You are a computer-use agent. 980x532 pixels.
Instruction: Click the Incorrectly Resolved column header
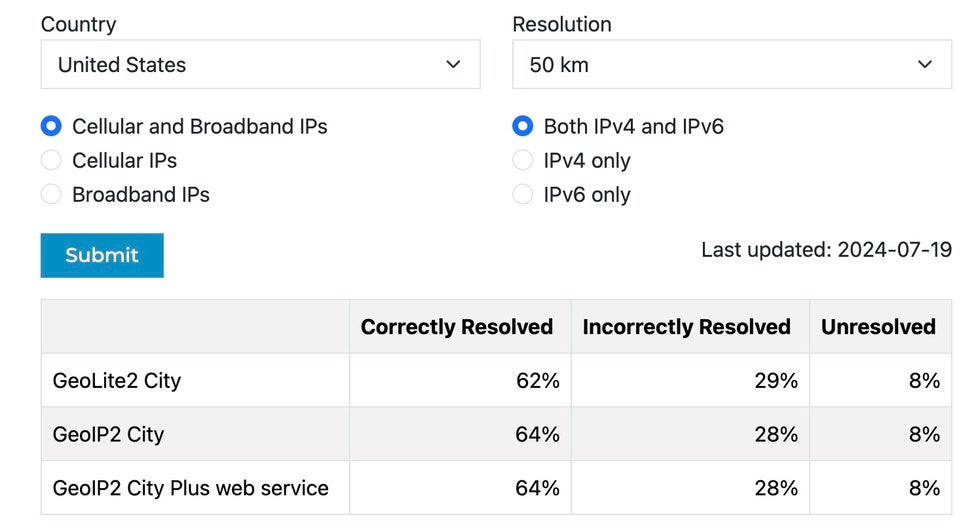tap(686, 327)
